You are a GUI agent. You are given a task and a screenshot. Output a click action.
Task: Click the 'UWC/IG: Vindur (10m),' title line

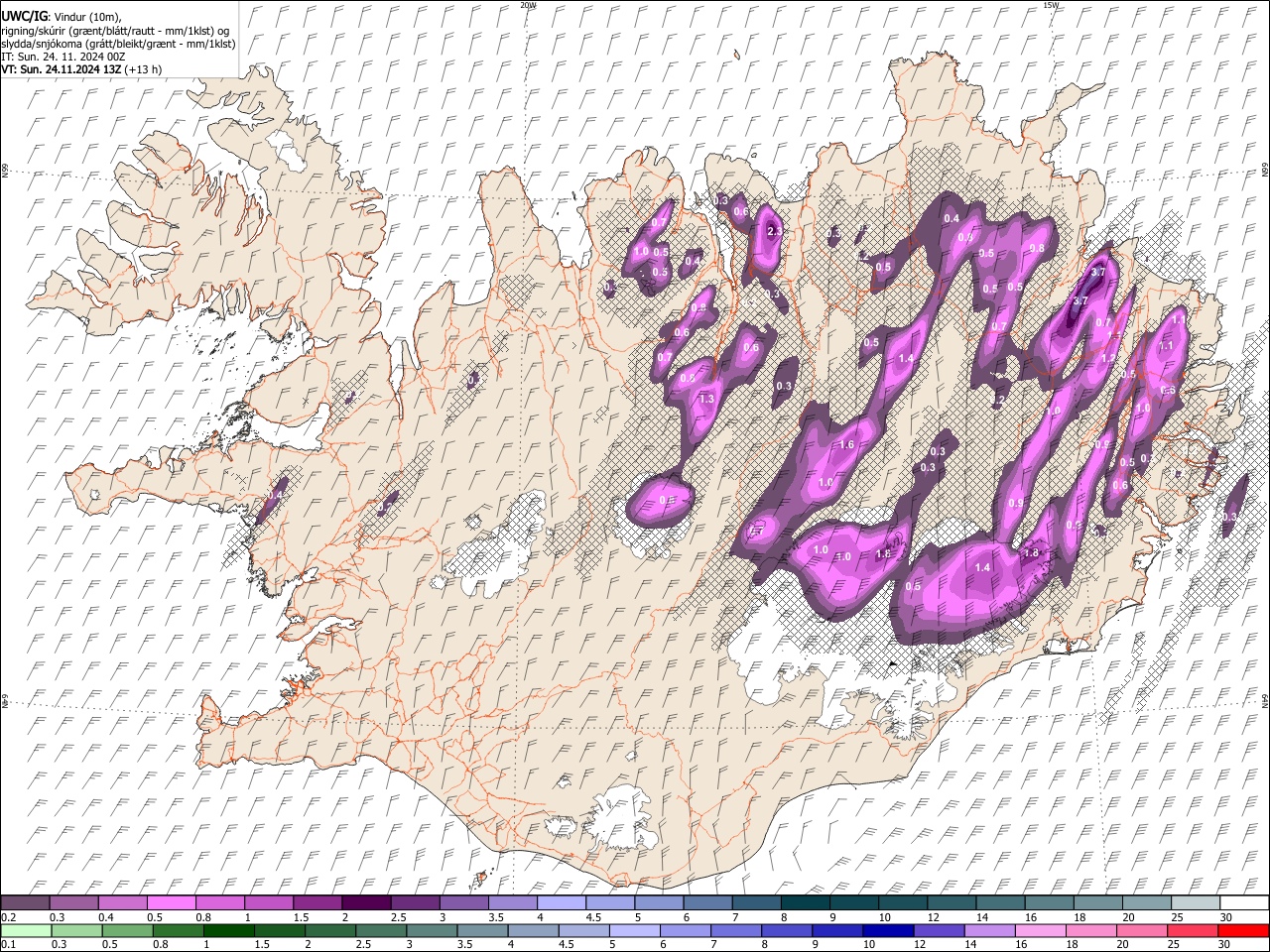coord(62,17)
